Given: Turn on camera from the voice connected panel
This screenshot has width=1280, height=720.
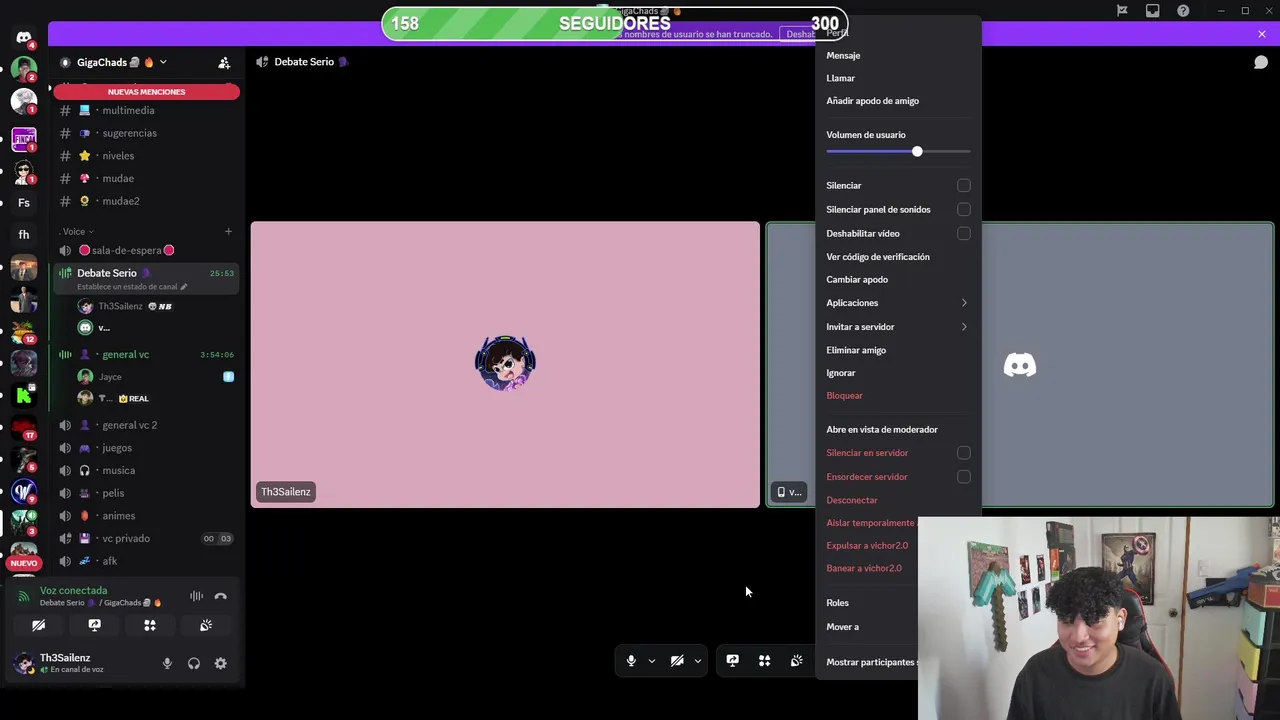Looking at the screenshot, I should [x=38, y=625].
